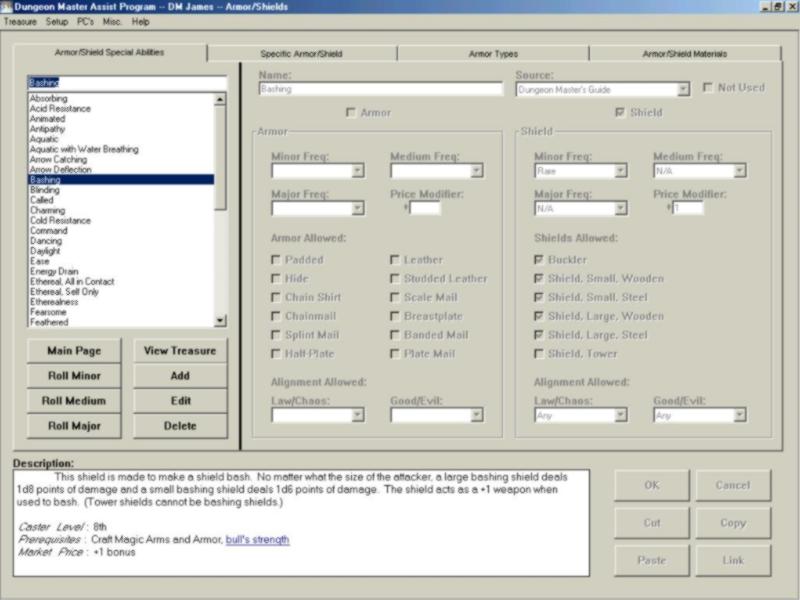Toggle the Not Used checkbox
This screenshot has width=800, height=600.
click(708, 88)
